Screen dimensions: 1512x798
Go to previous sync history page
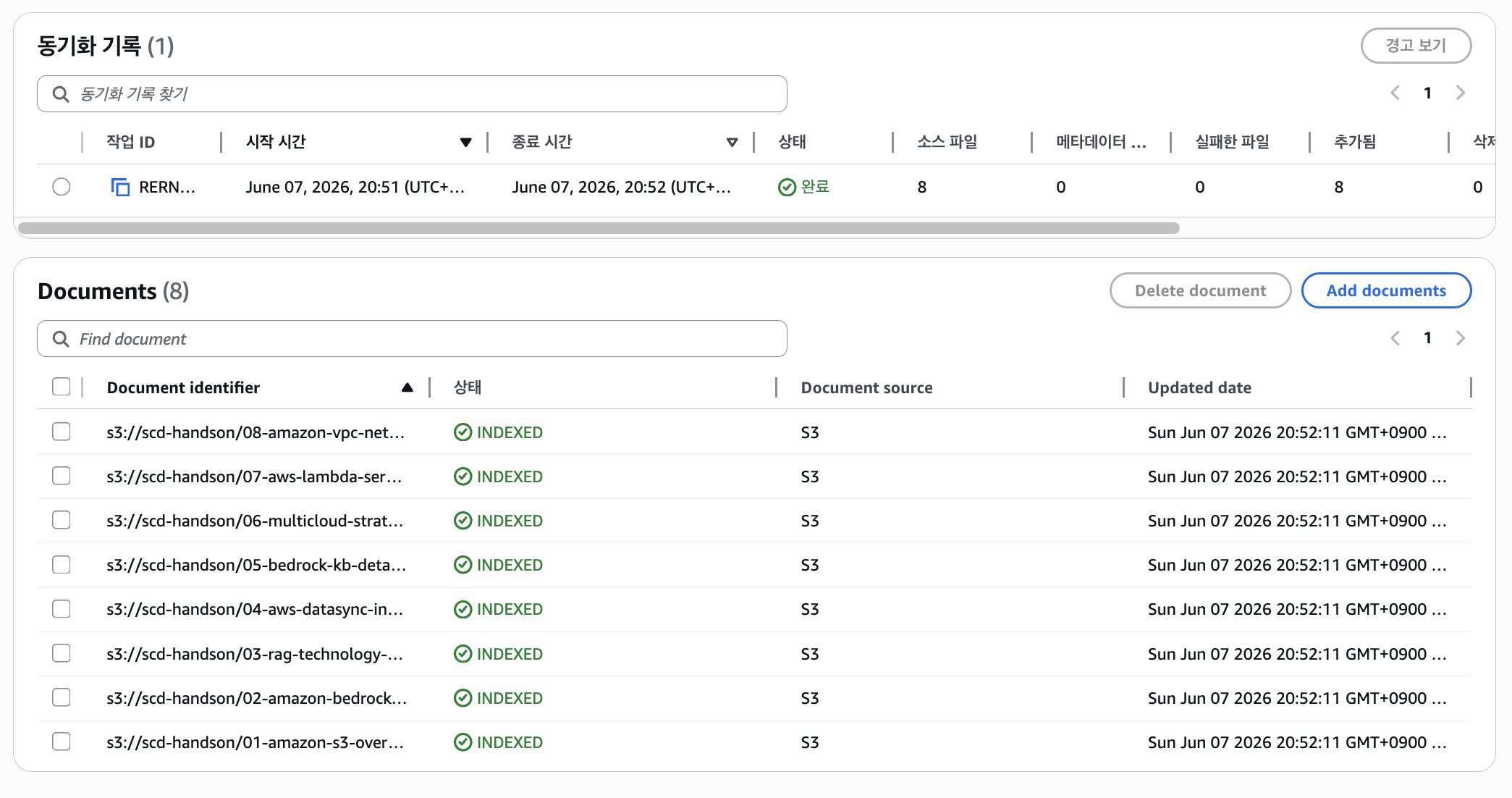1395,93
